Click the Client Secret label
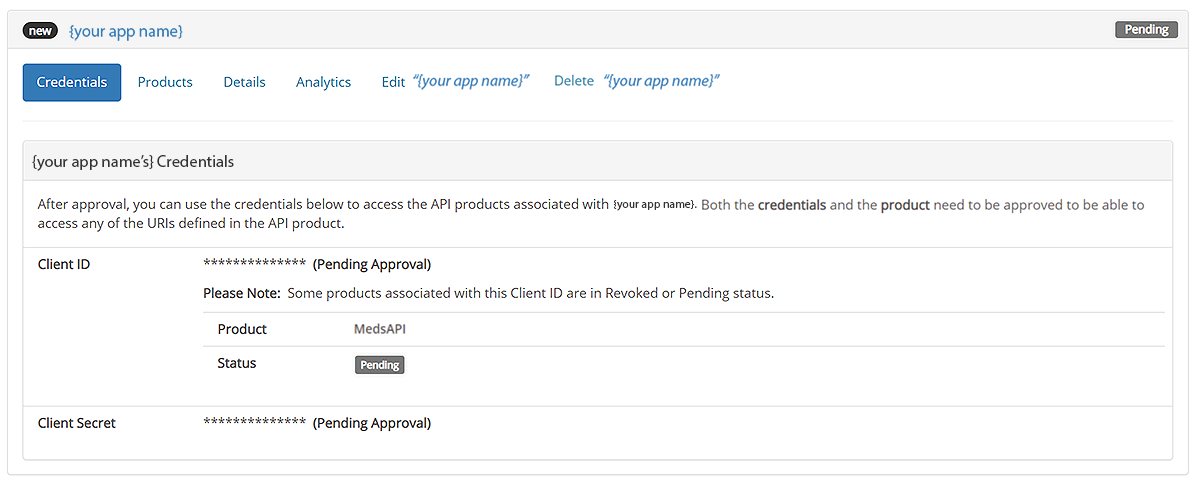This screenshot has height=494, width=1200. coord(77,423)
